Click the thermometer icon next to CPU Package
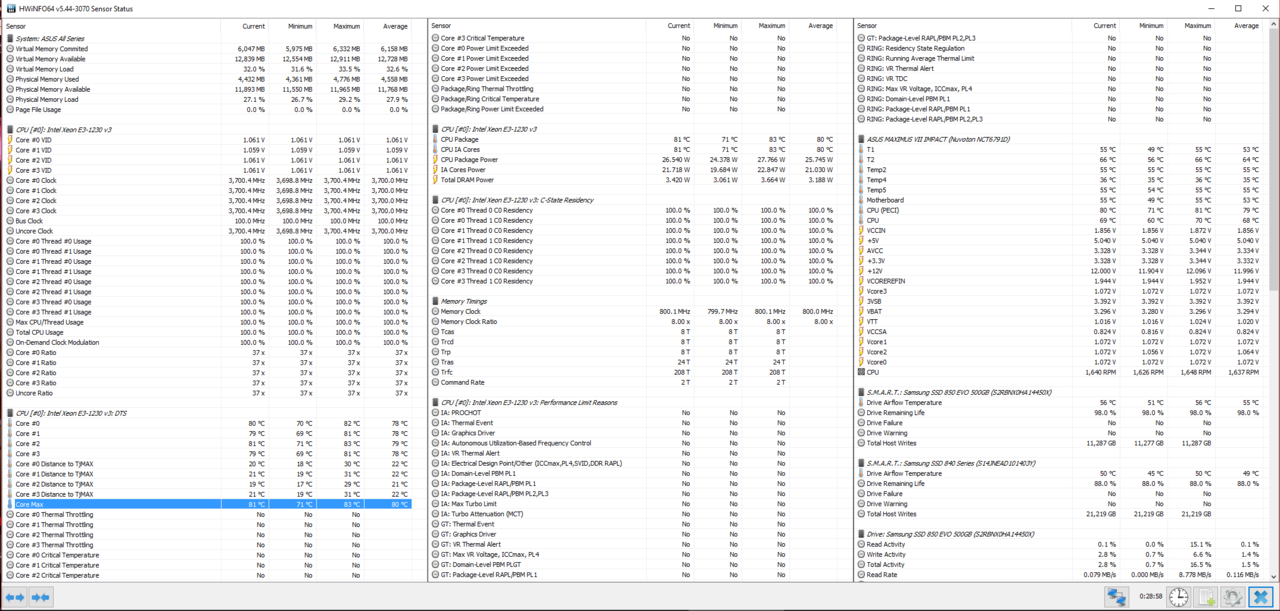Viewport: 1280px width, 611px height. click(x=436, y=139)
